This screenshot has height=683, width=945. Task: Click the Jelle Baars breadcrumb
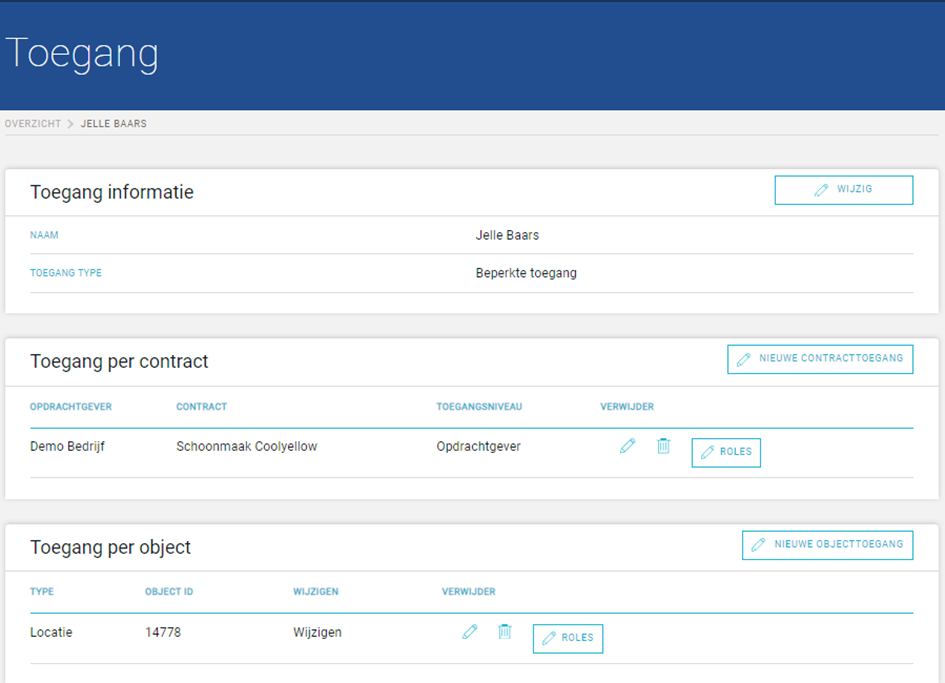[x=114, y=124]
